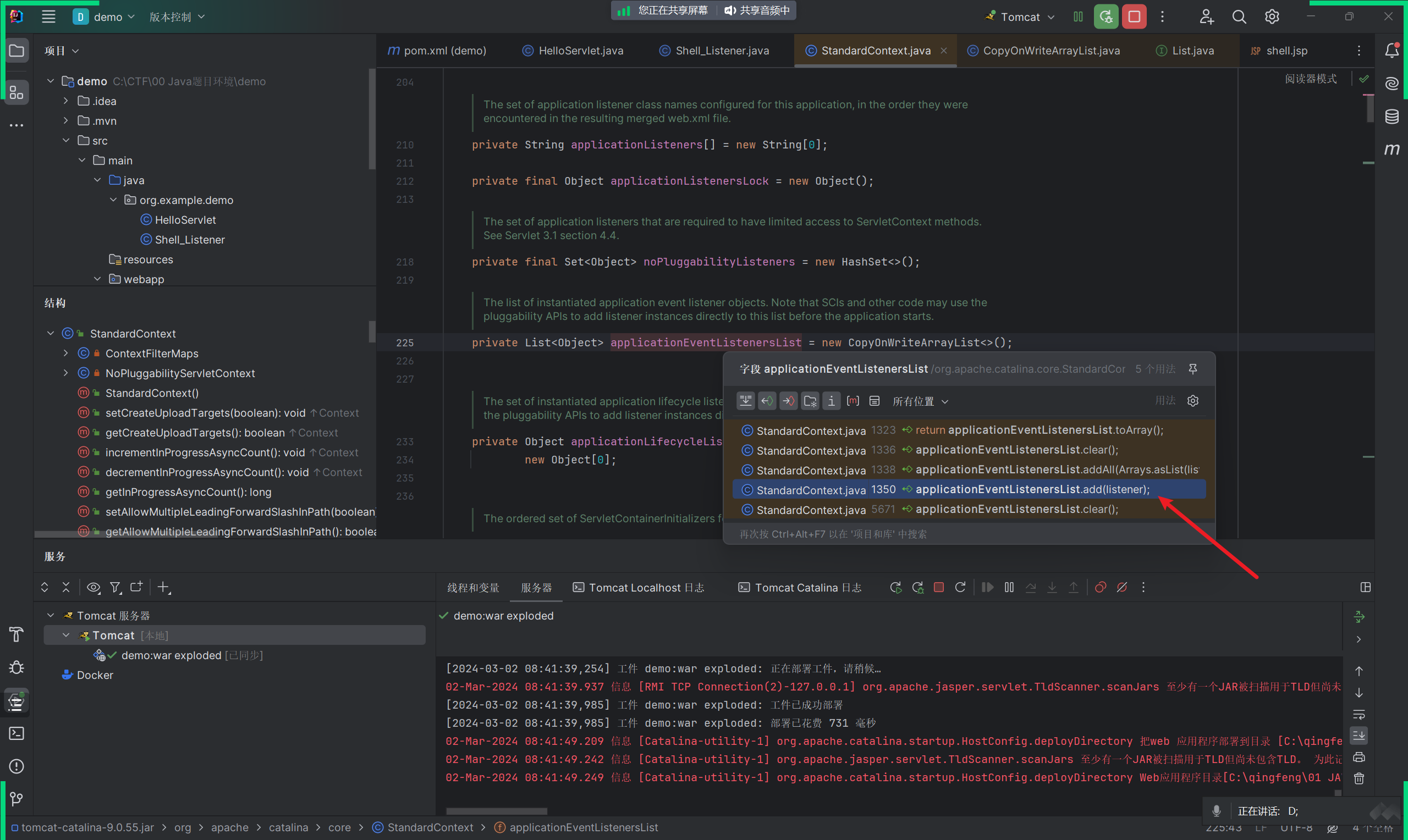The width and height of the screenshot is (1408, 840).
Task: Click the rerun debug button in top toolbar
Action: (1105, 17)
